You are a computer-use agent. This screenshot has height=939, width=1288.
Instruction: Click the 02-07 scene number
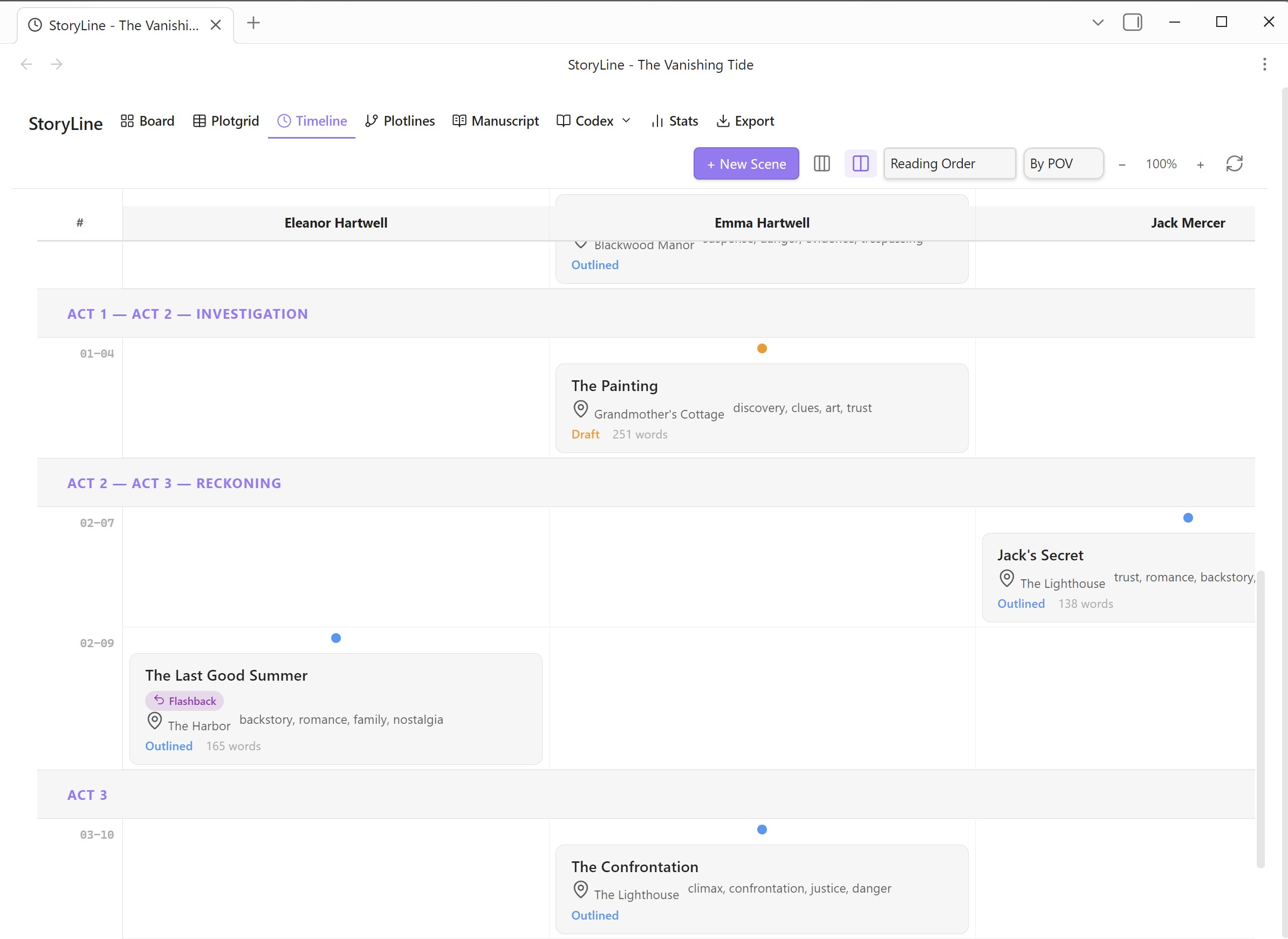coord(97,523)
